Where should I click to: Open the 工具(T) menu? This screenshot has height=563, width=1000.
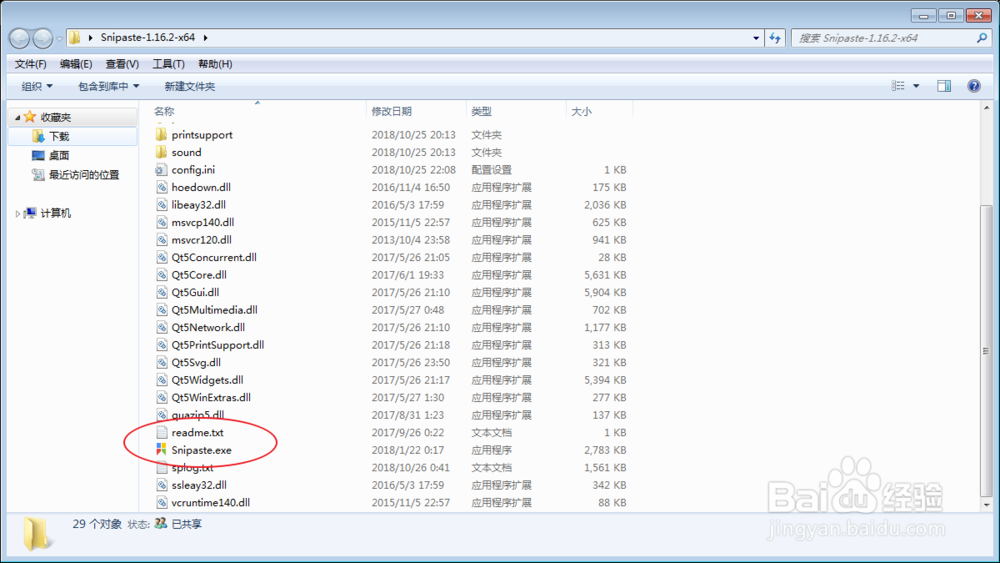coord(168,64)
